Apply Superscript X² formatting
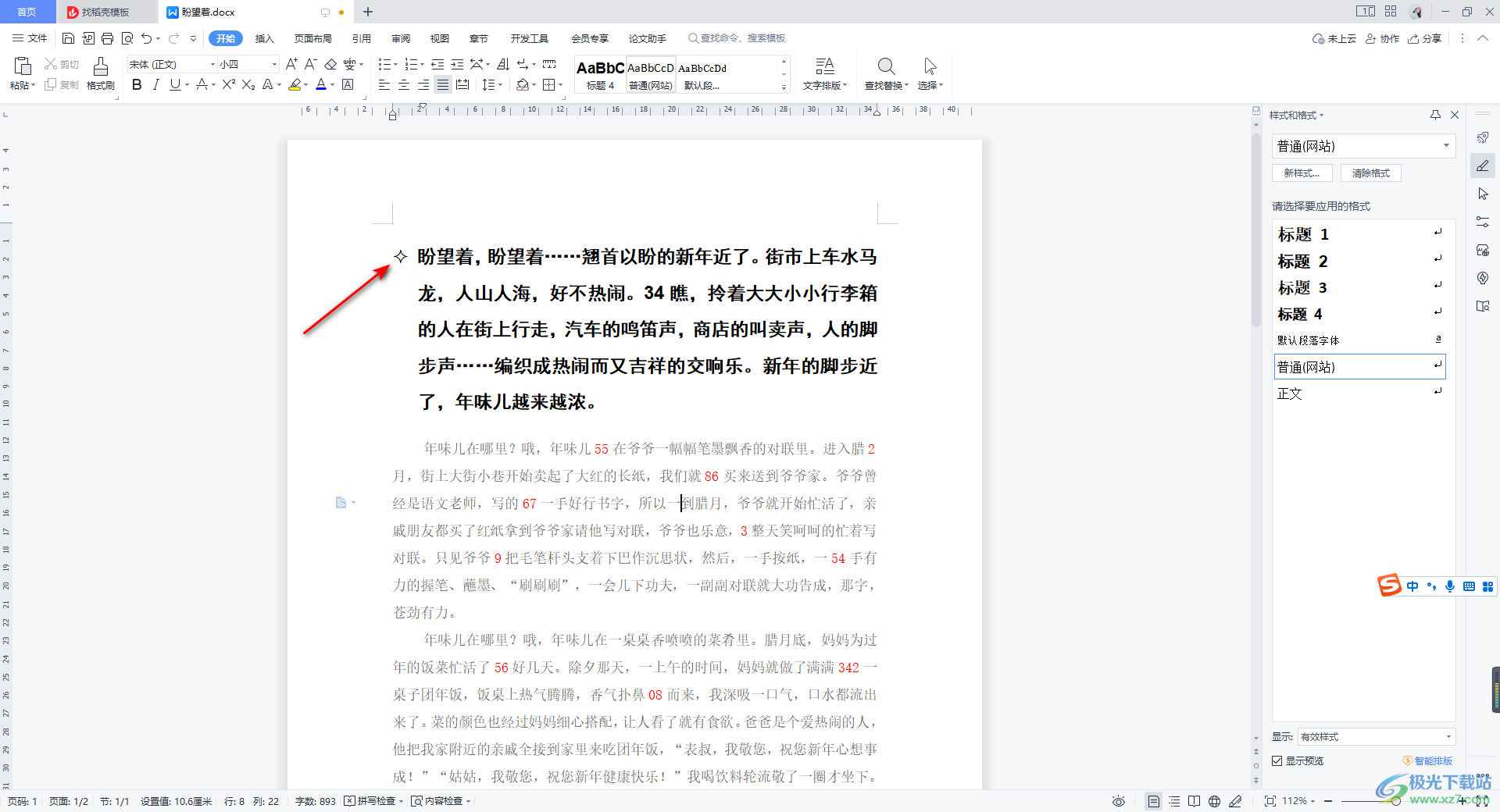 [228, 84]
